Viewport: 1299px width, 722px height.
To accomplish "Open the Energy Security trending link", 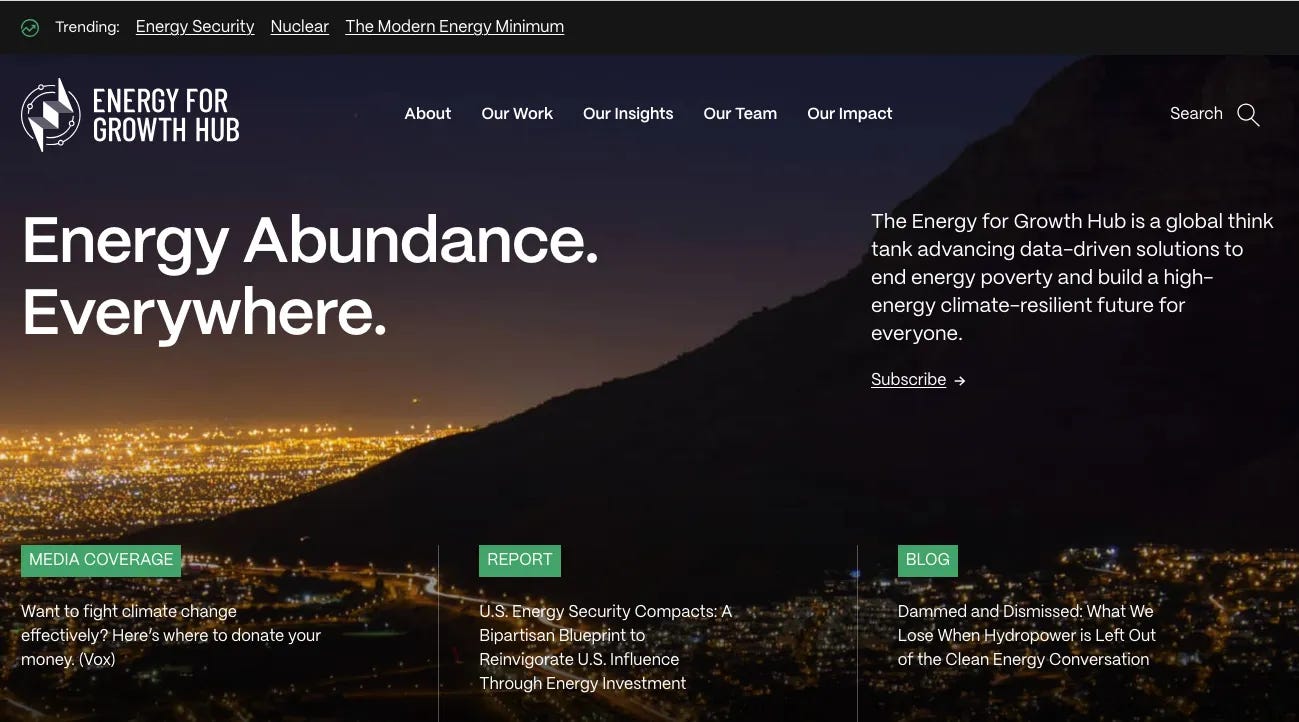I will [x=195, y=27].
